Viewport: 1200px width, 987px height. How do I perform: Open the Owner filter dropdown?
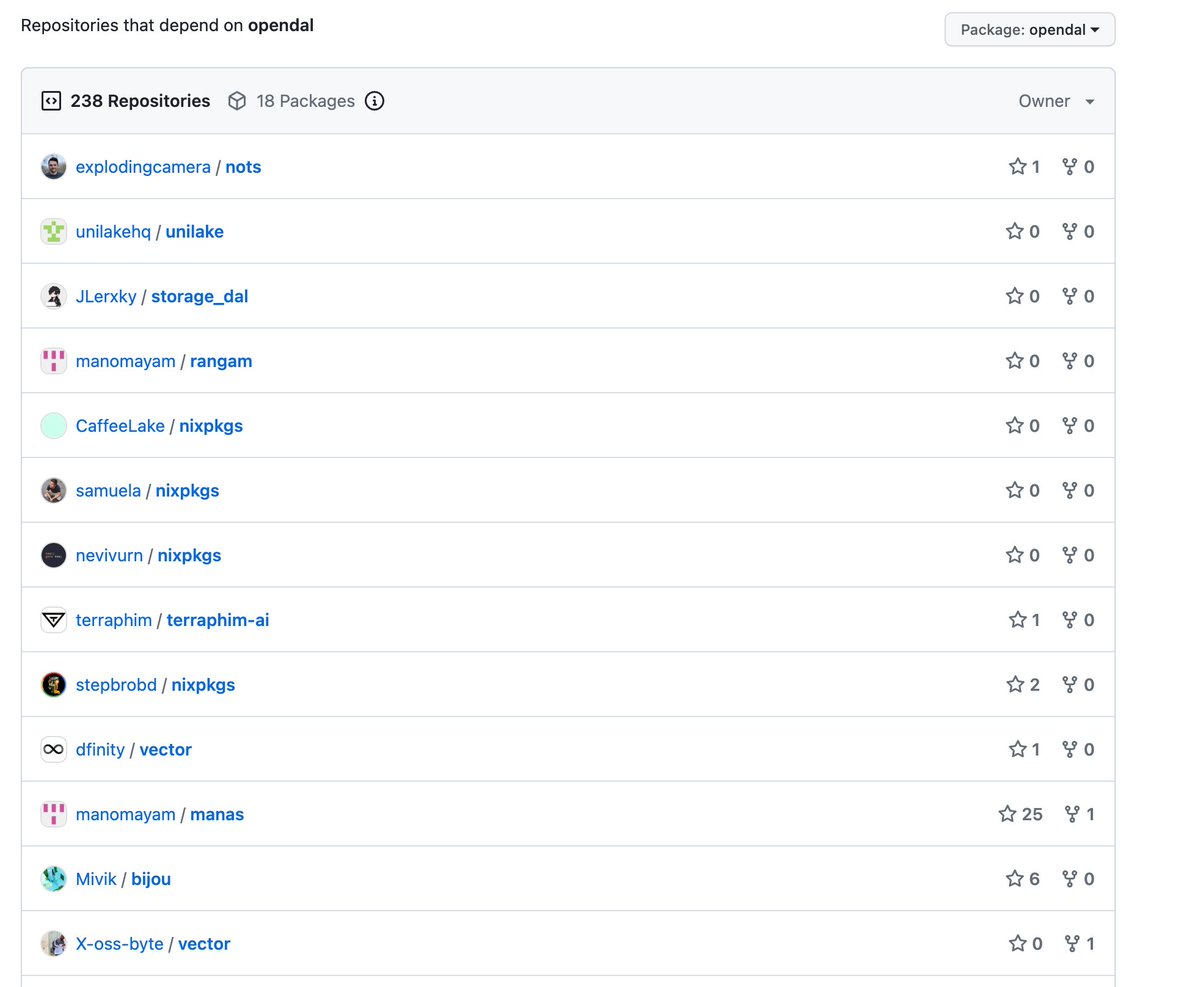(x=1055, y=100)
